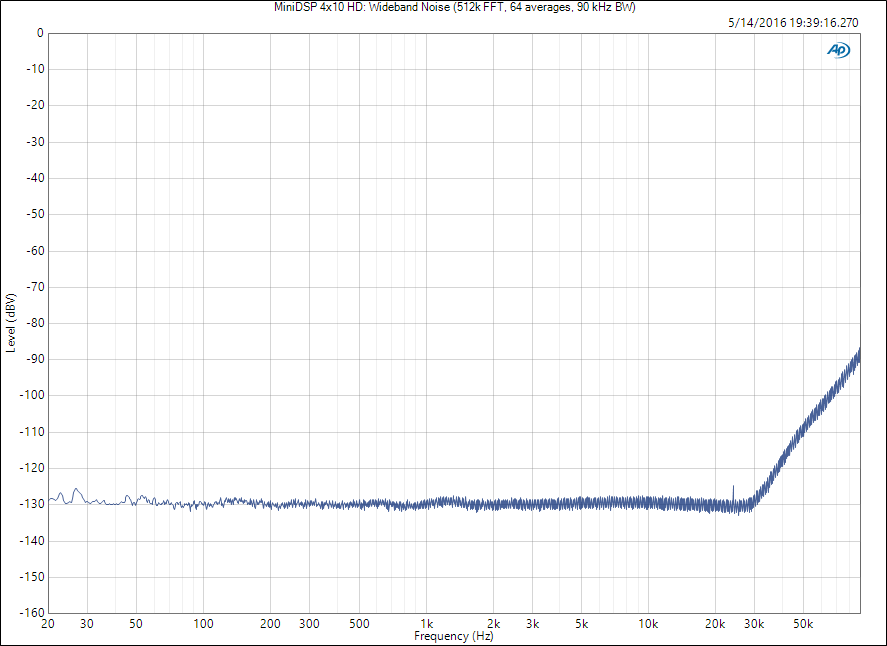Viewport: 887px width, 646px height.
Task: Click the 20k frequency axis label
Action: tap(715, 624)
